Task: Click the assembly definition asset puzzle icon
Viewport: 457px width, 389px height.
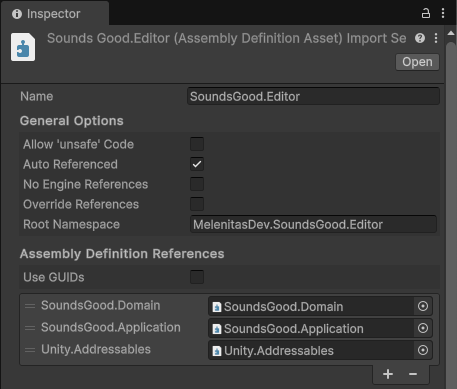Action: [x=23, y=47]
